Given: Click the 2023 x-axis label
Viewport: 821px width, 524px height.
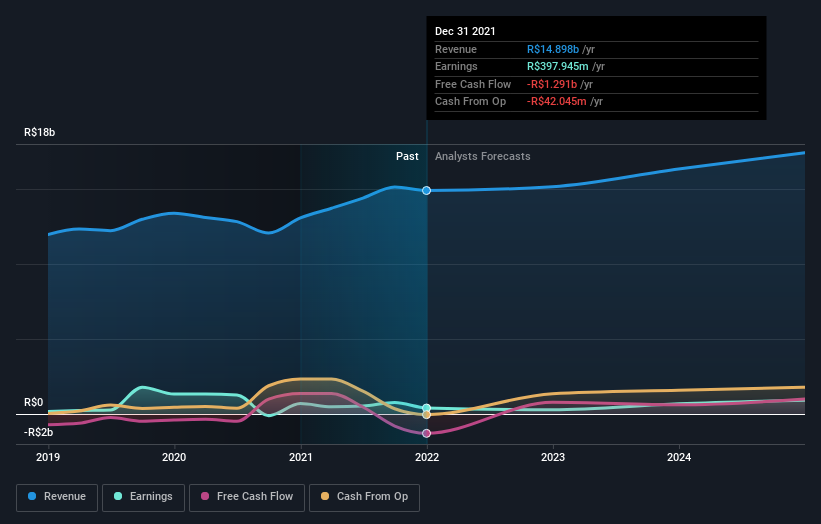Looking at the screenshot, I should click(553, 457).
